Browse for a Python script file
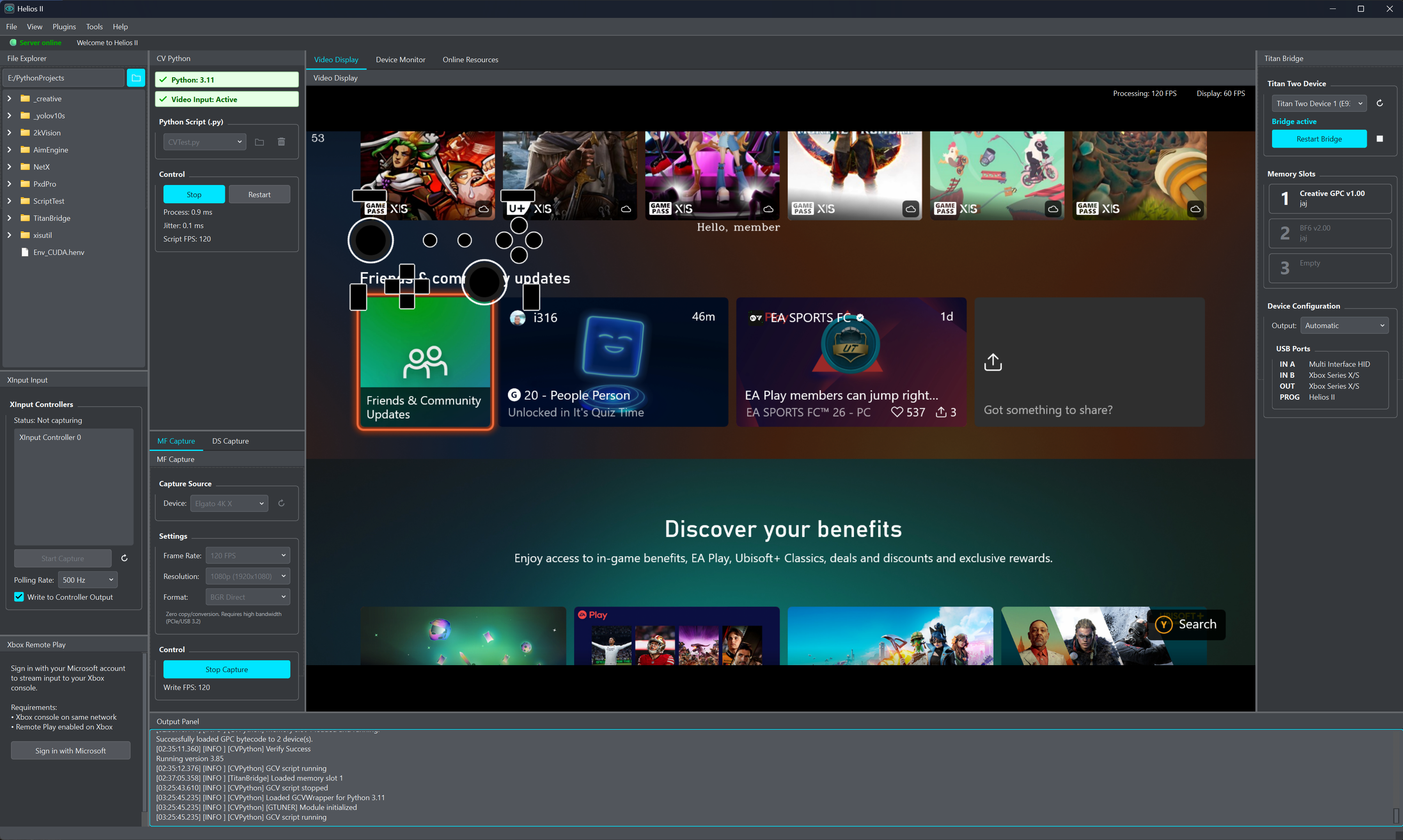Viewport: 1403px width, 840px height. pyautogui.click(x=259, y=142)
